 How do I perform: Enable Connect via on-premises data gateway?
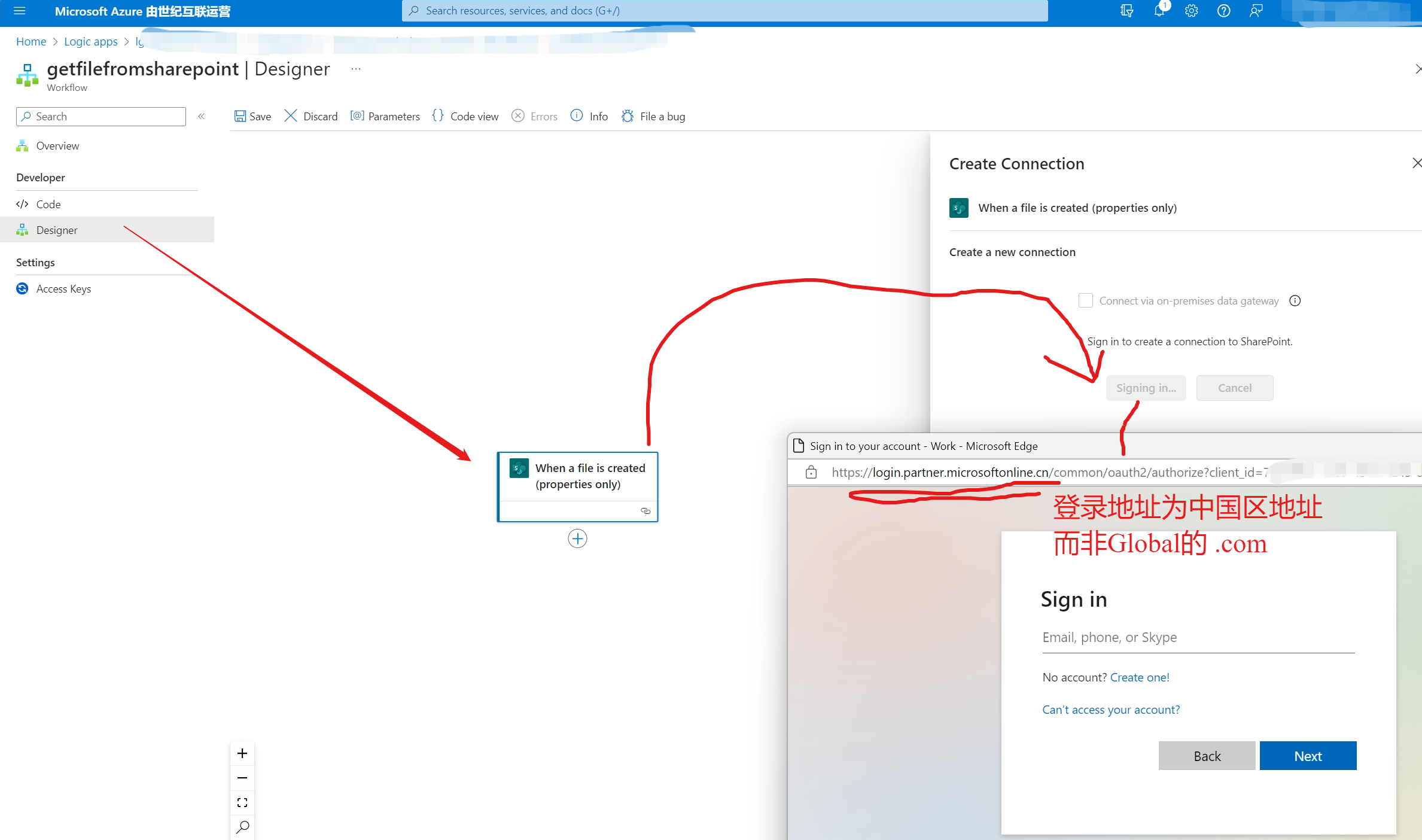point(1085,300)
